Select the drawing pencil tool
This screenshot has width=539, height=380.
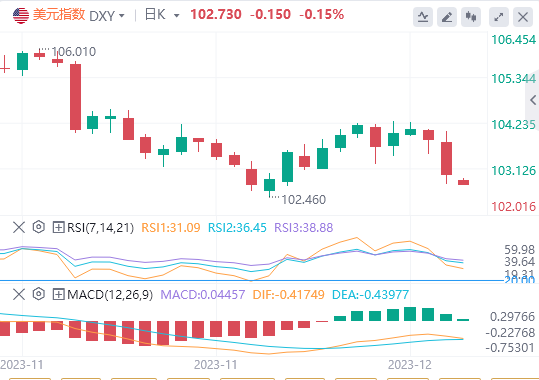[x=447, y=17]
